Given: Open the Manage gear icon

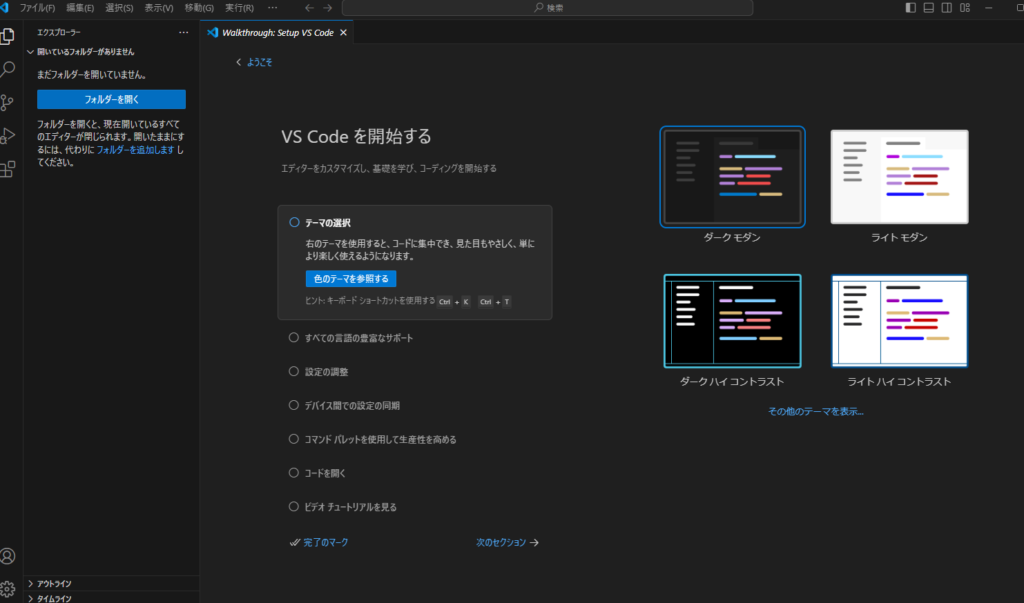Looking at the screenshot, I should pos(8,588).
